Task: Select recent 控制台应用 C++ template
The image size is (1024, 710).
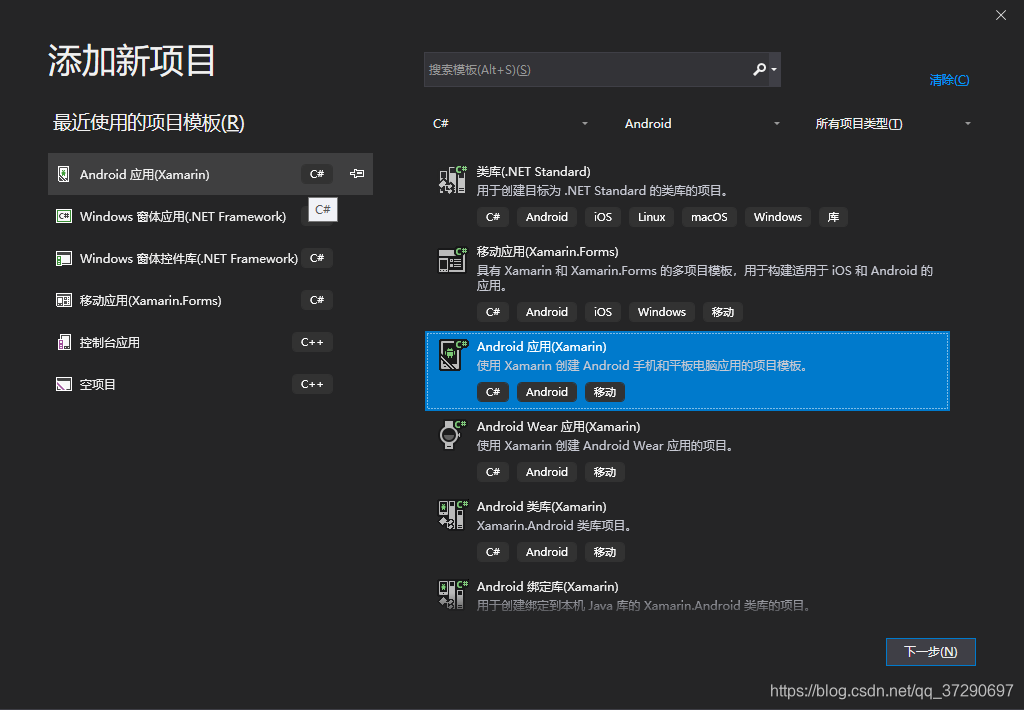Action: [x=210, y=342]
